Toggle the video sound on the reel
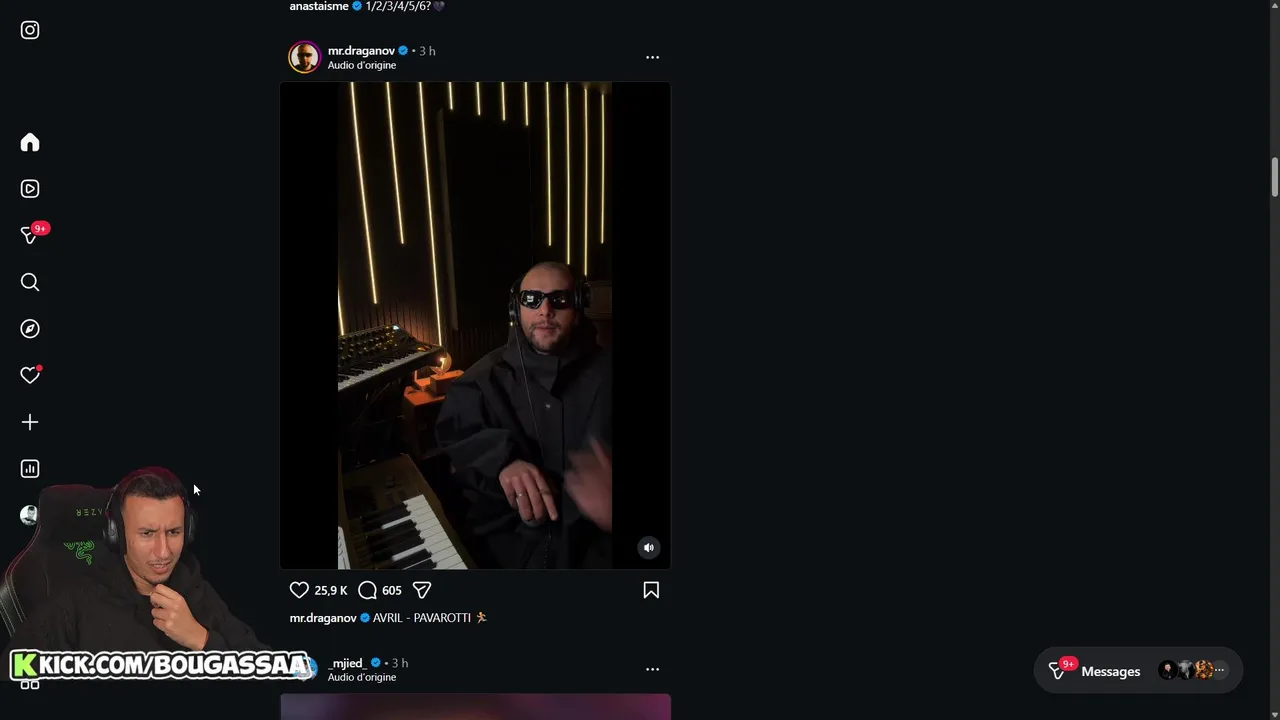The height and width of the screenshot is (720, 1280). [649, 547]
